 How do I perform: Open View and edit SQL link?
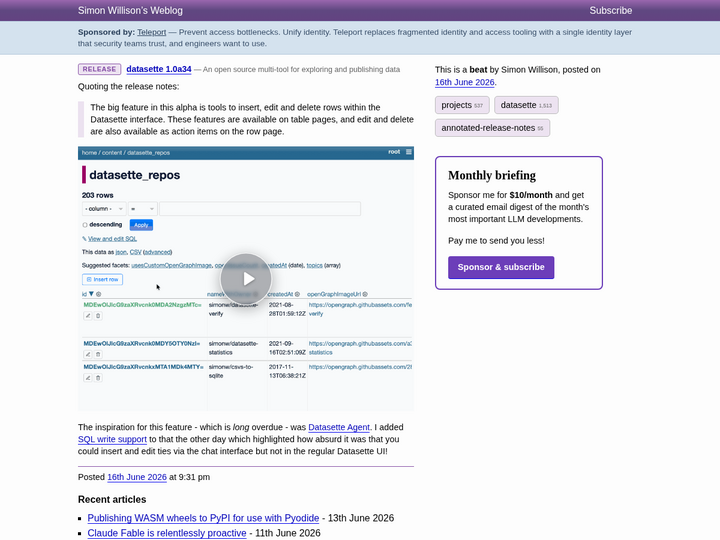[x=112, y=239]
